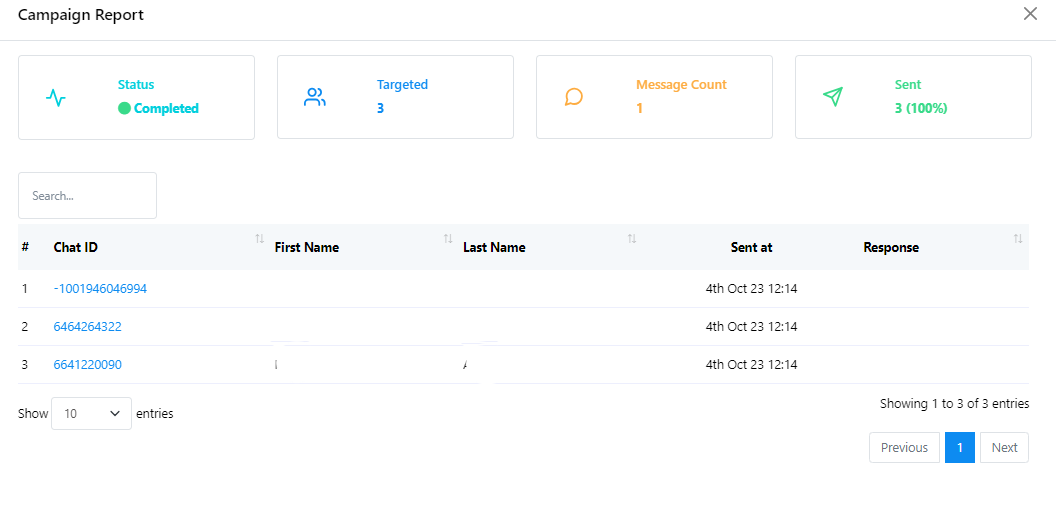Click the Sent 3 (100%) value

[x=921, y=109]
